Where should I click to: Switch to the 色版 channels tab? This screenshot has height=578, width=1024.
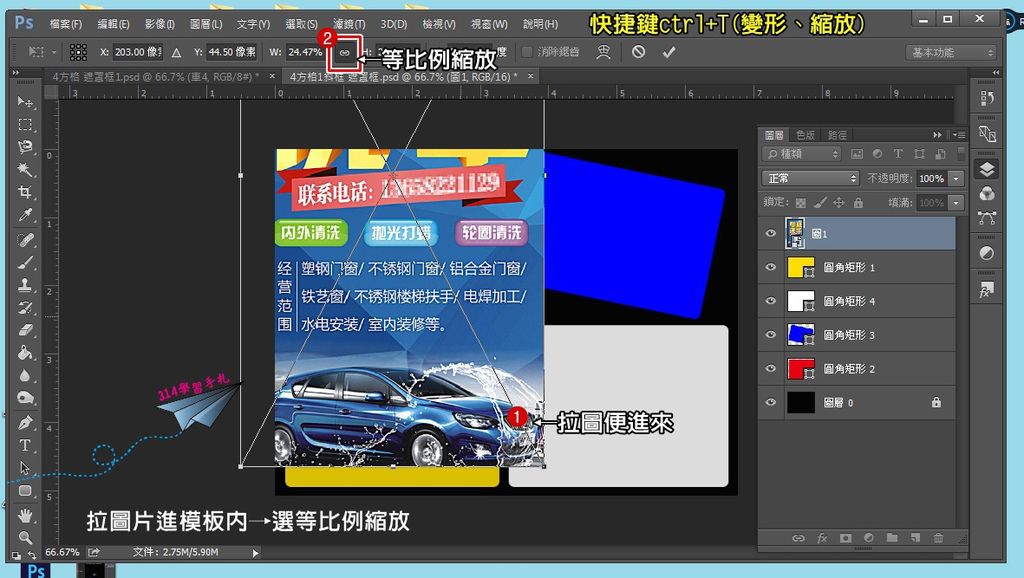pyautogui.click(x=805, y=135)
